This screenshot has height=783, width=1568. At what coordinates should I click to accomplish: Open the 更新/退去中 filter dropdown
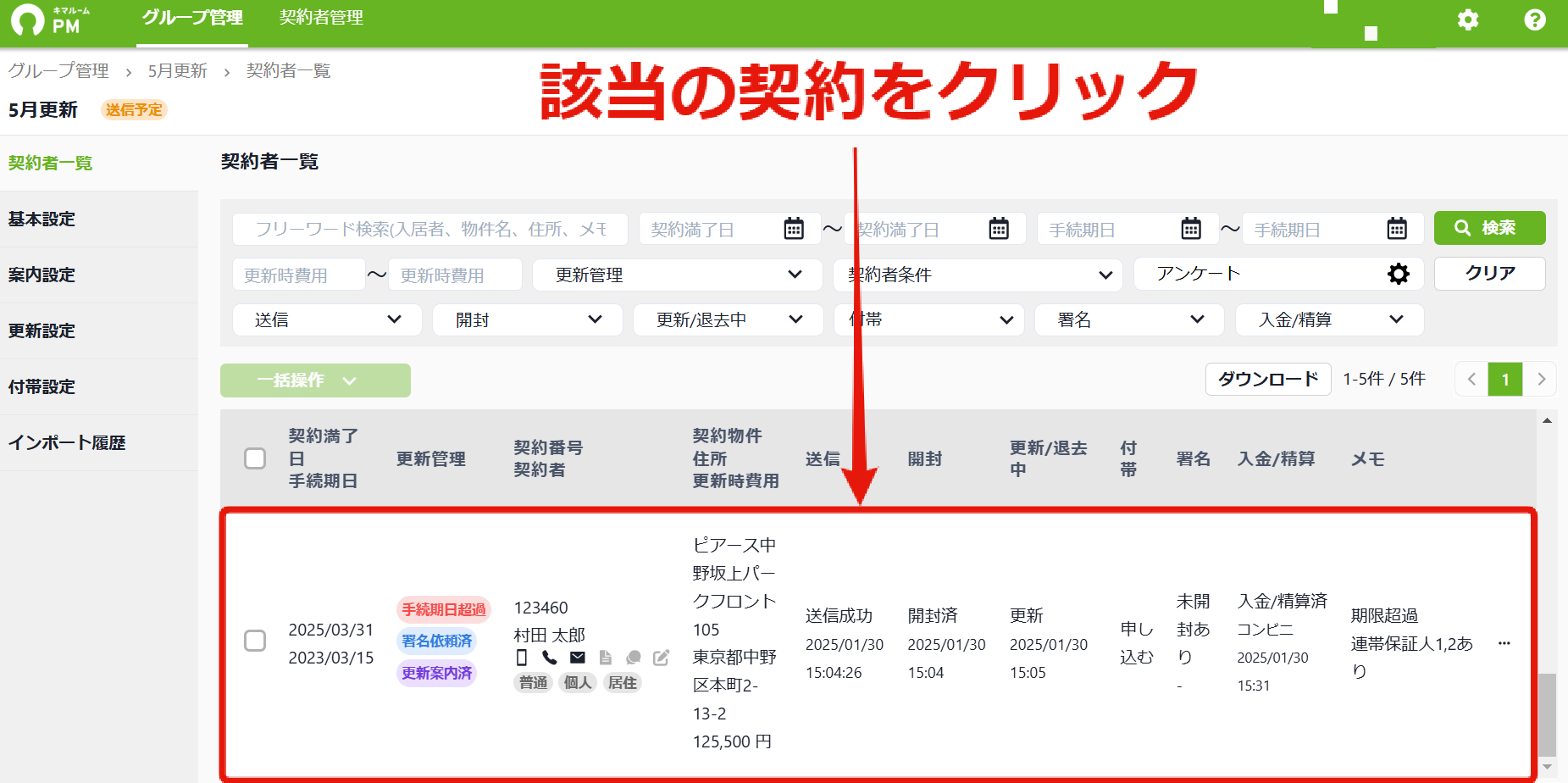pos(729,319)
